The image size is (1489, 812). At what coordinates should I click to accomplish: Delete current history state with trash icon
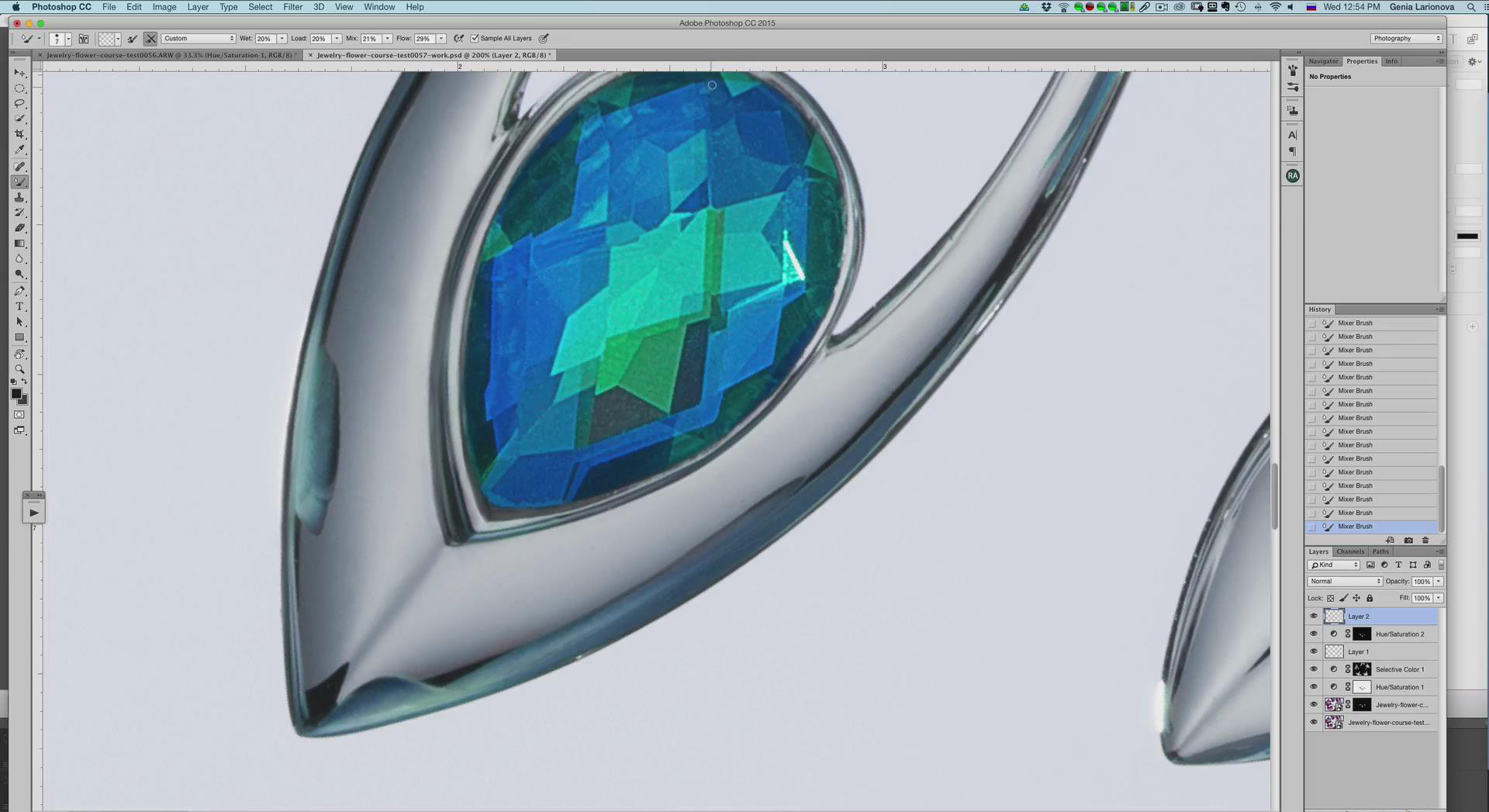click(1425, 541)
